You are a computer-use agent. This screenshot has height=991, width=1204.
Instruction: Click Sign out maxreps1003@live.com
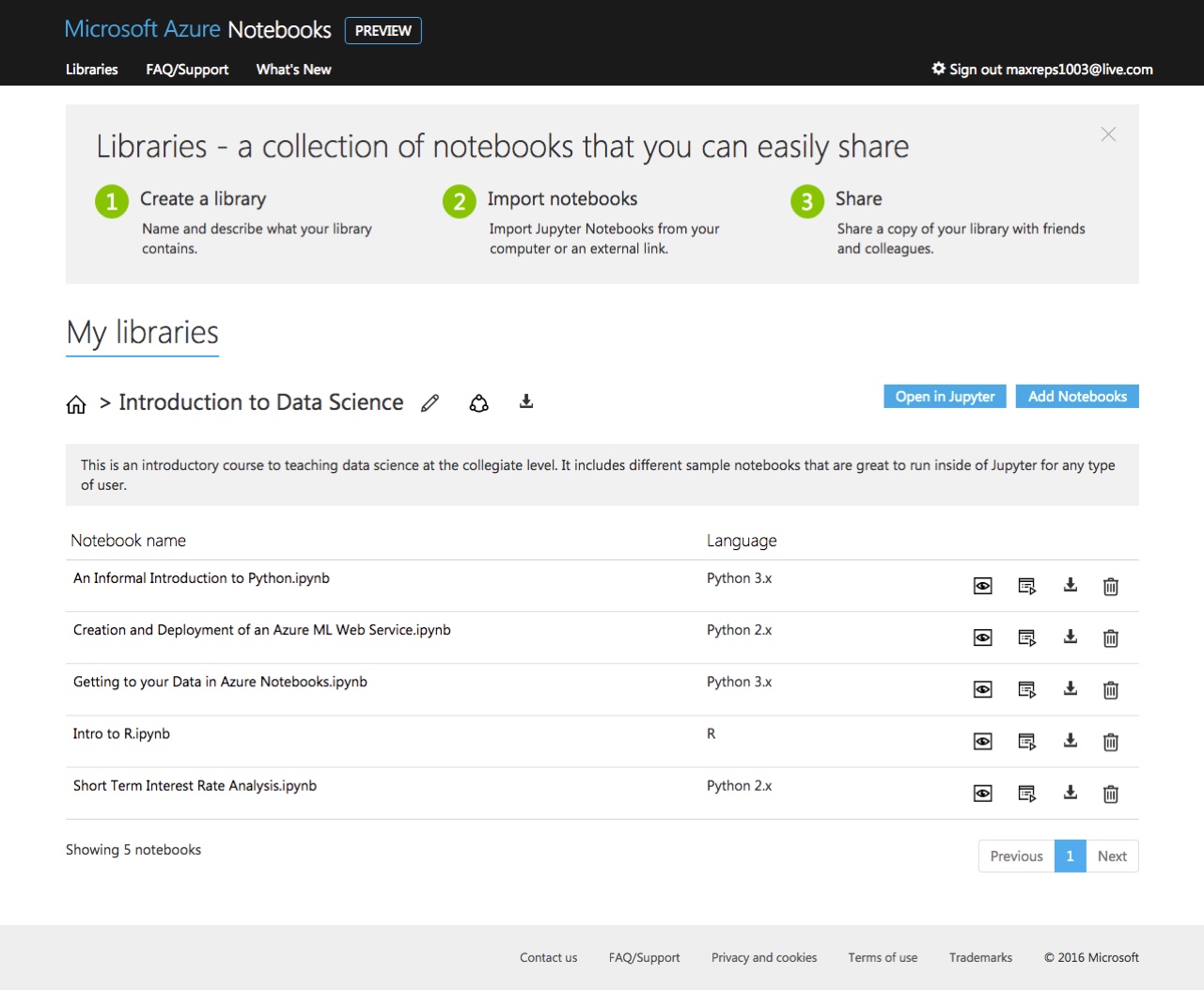1051,70
